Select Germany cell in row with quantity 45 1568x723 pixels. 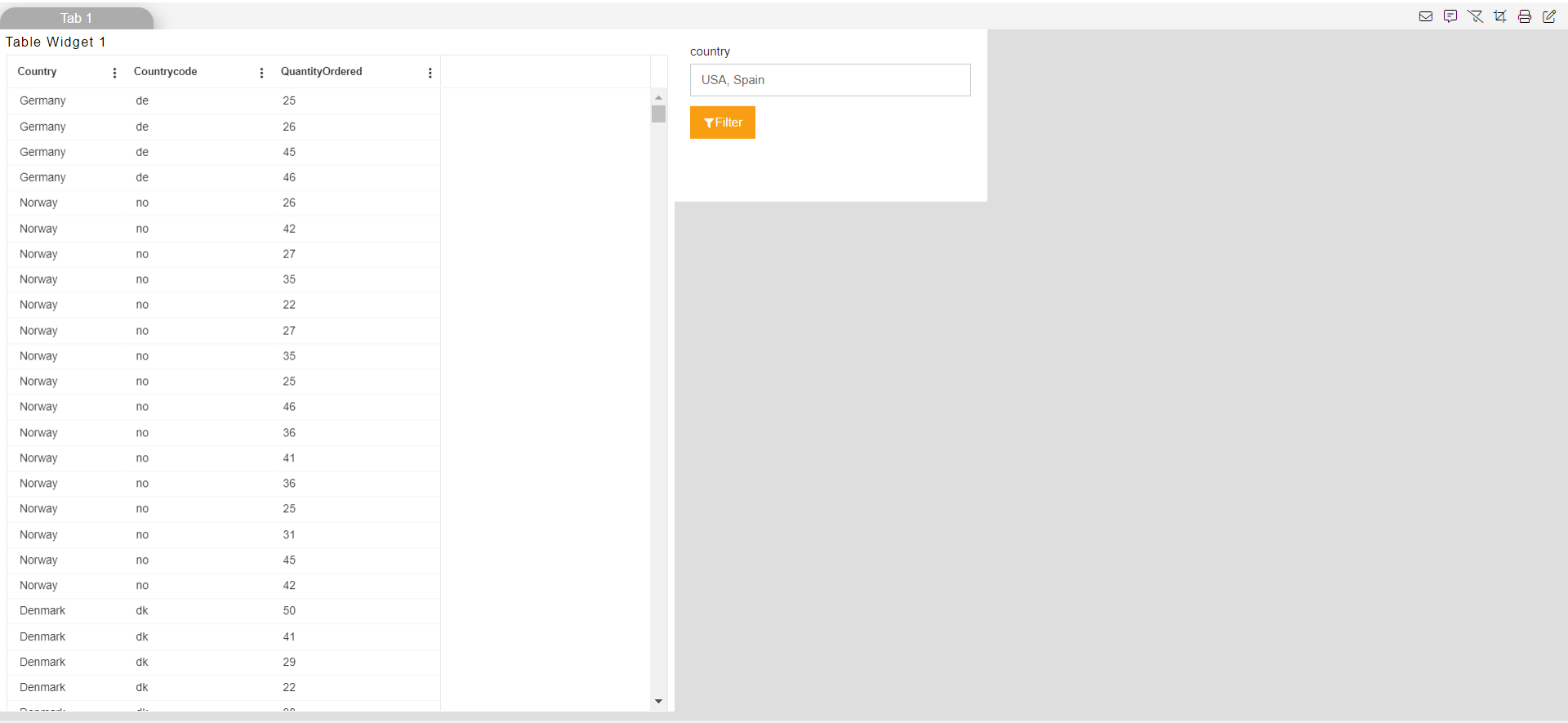(42, 152)
